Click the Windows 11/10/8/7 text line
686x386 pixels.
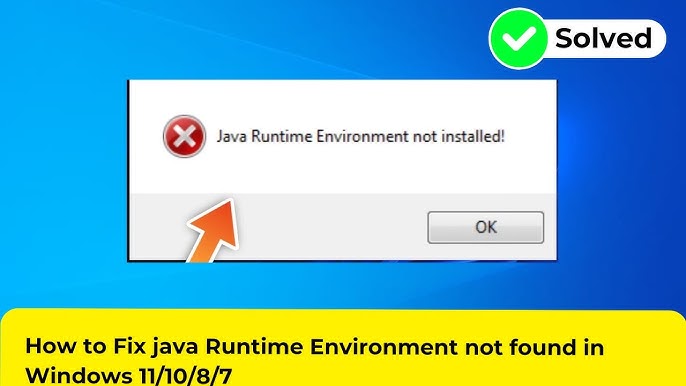coord(129,375)
